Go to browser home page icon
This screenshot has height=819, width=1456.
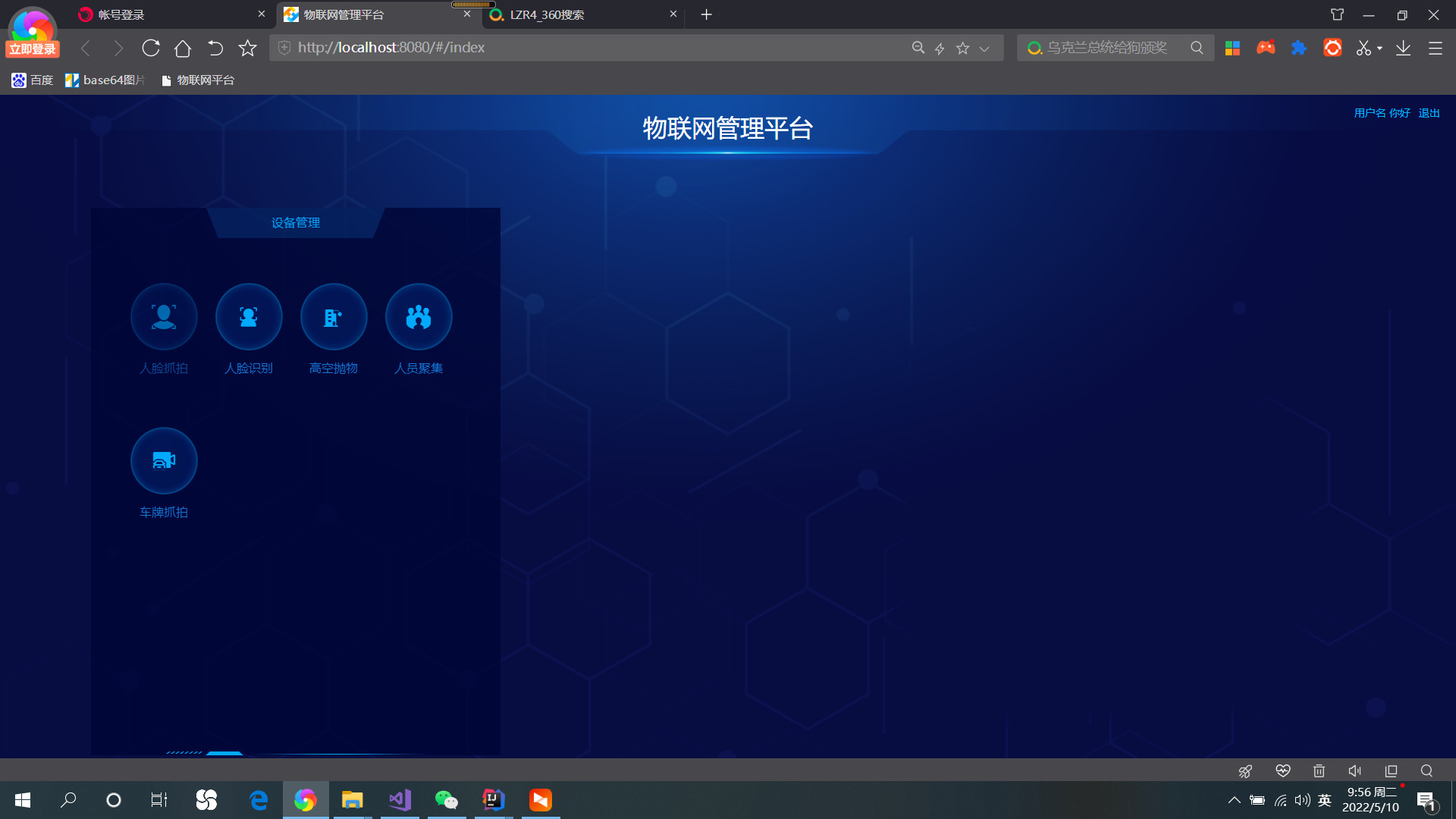183,48
